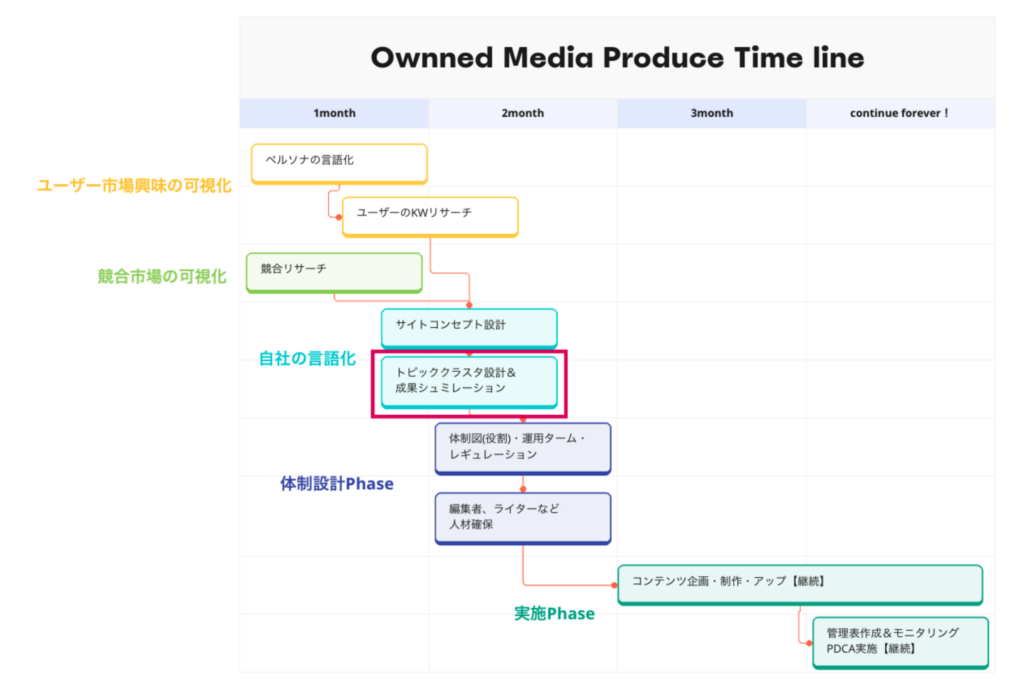Select the ペルソナの言語化 task card
The image size is (1024, 681).
click(x=339, y=163)
